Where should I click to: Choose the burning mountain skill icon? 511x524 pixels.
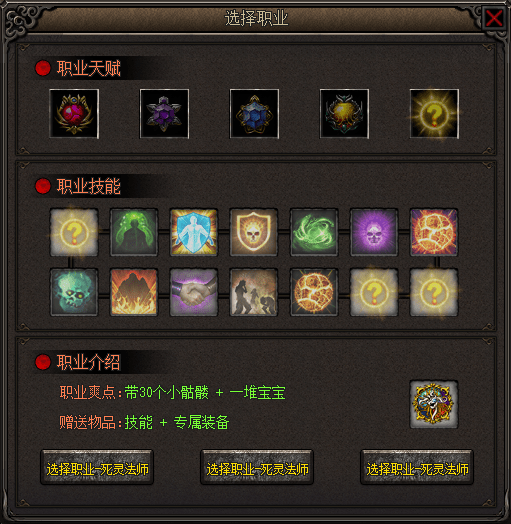pyautogui.click(x=134, y=292)
